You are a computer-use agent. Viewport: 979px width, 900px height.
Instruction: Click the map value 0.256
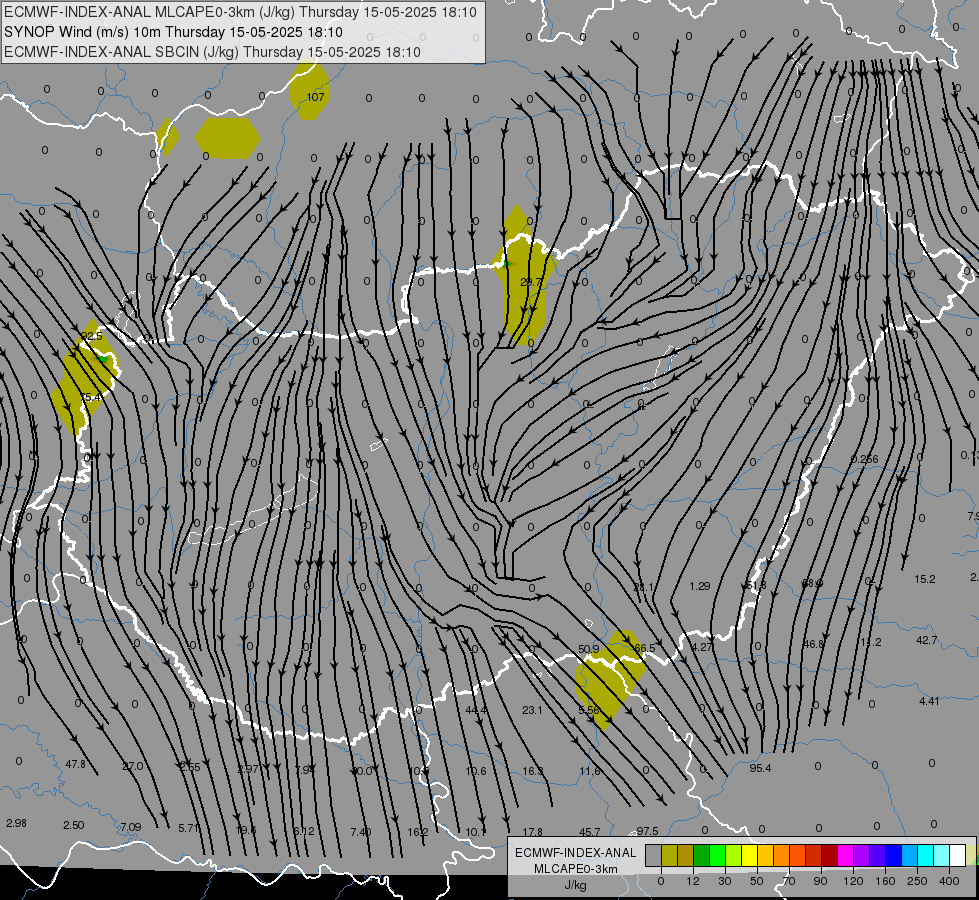(x=865, y=459)
